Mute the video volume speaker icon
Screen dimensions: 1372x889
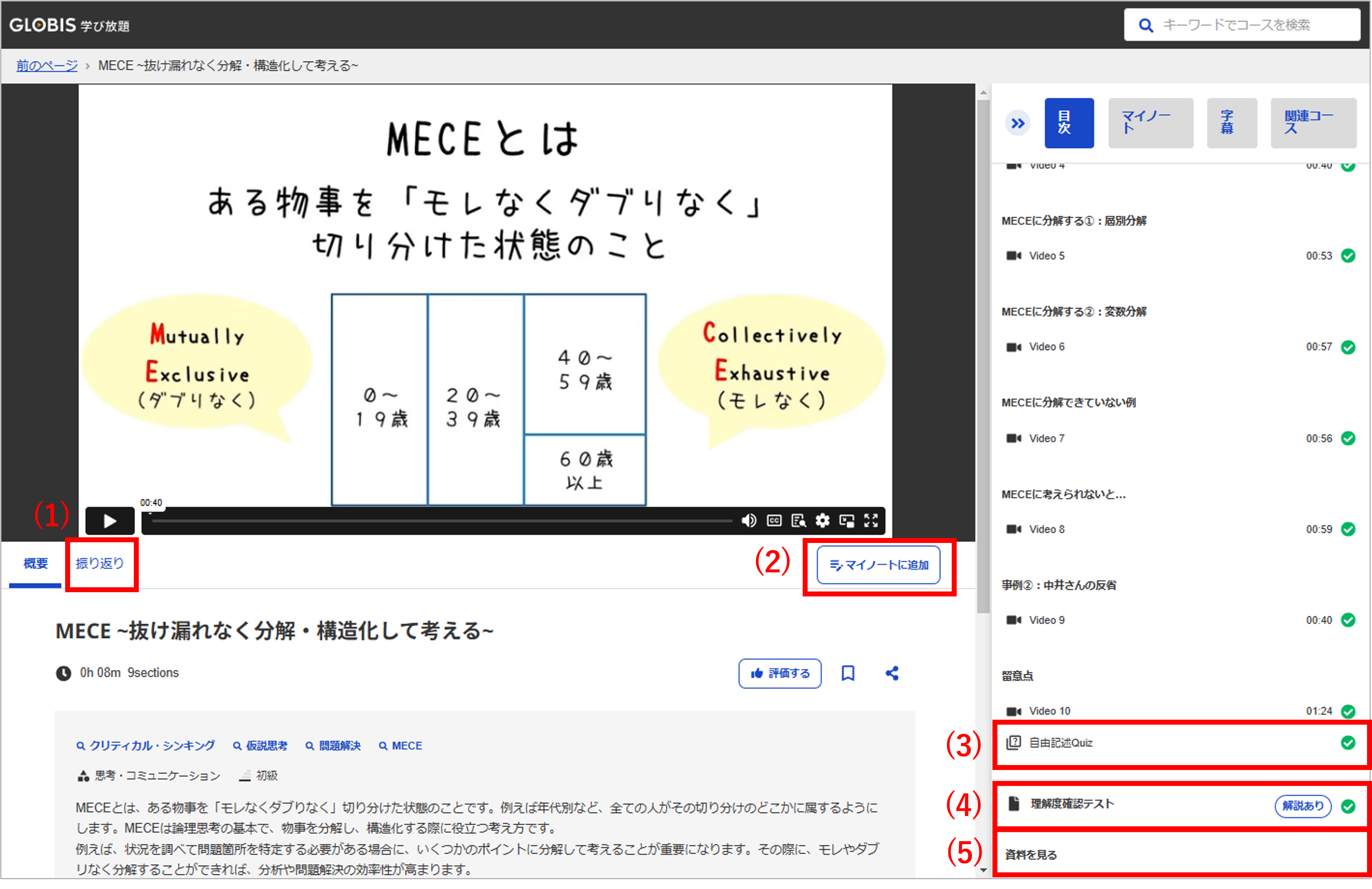pyautogui.click(x=749, y=521)
